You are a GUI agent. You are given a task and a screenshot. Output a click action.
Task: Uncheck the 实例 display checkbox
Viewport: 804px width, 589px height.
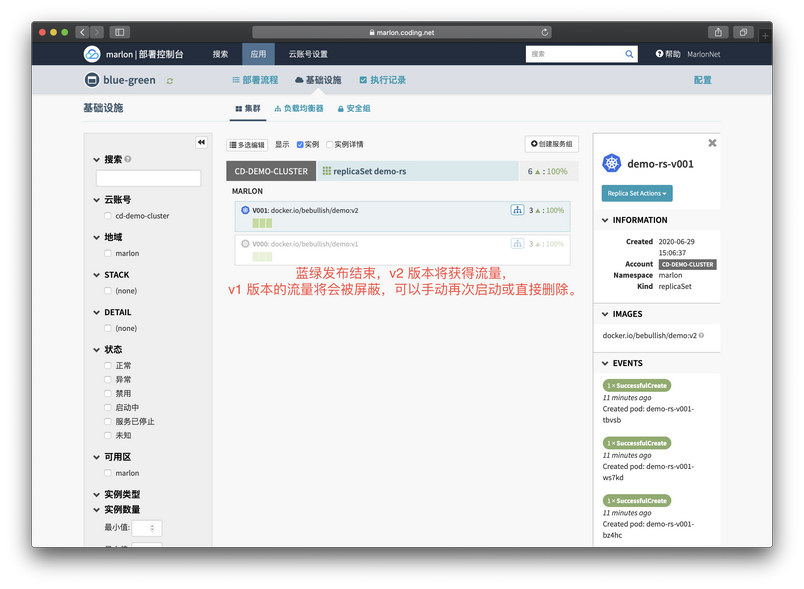(300, 145)
